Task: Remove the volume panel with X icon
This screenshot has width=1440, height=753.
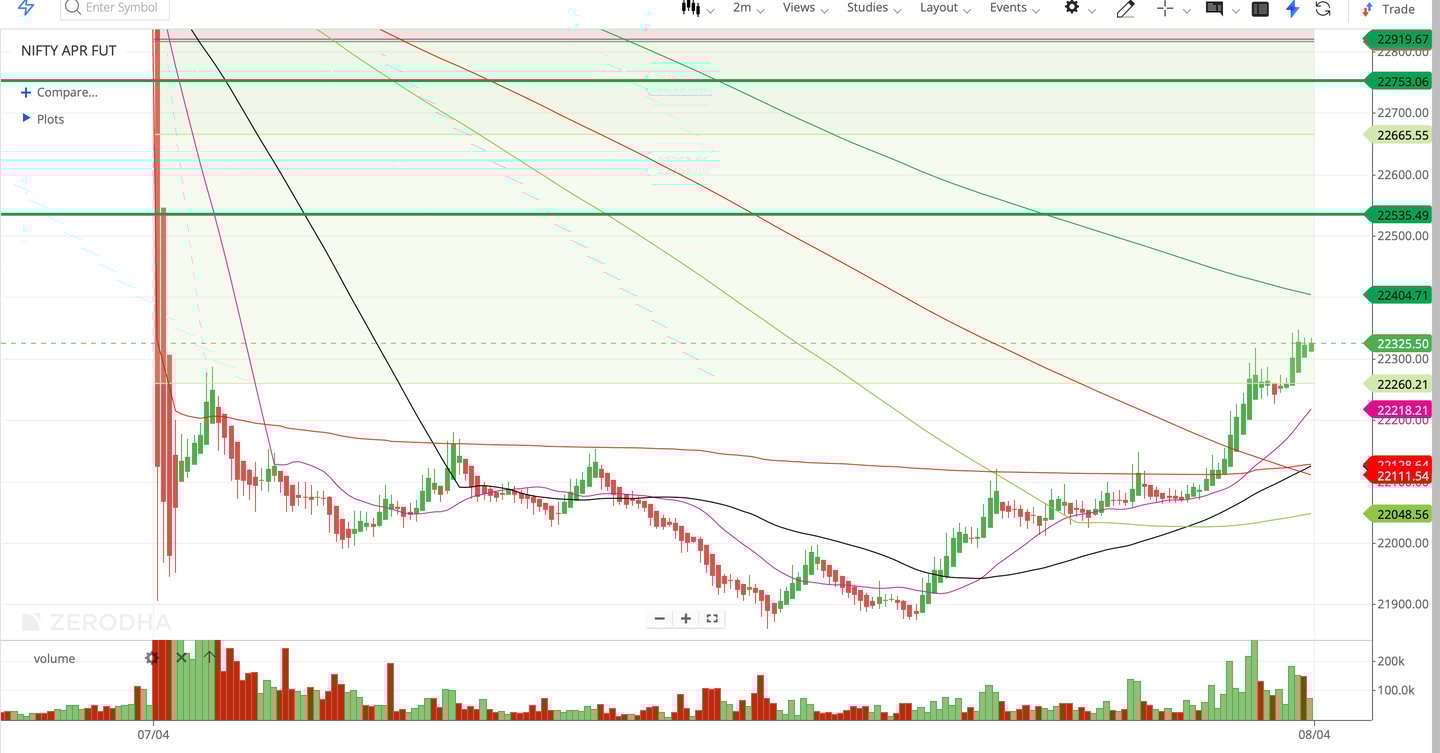Action: 181,658
